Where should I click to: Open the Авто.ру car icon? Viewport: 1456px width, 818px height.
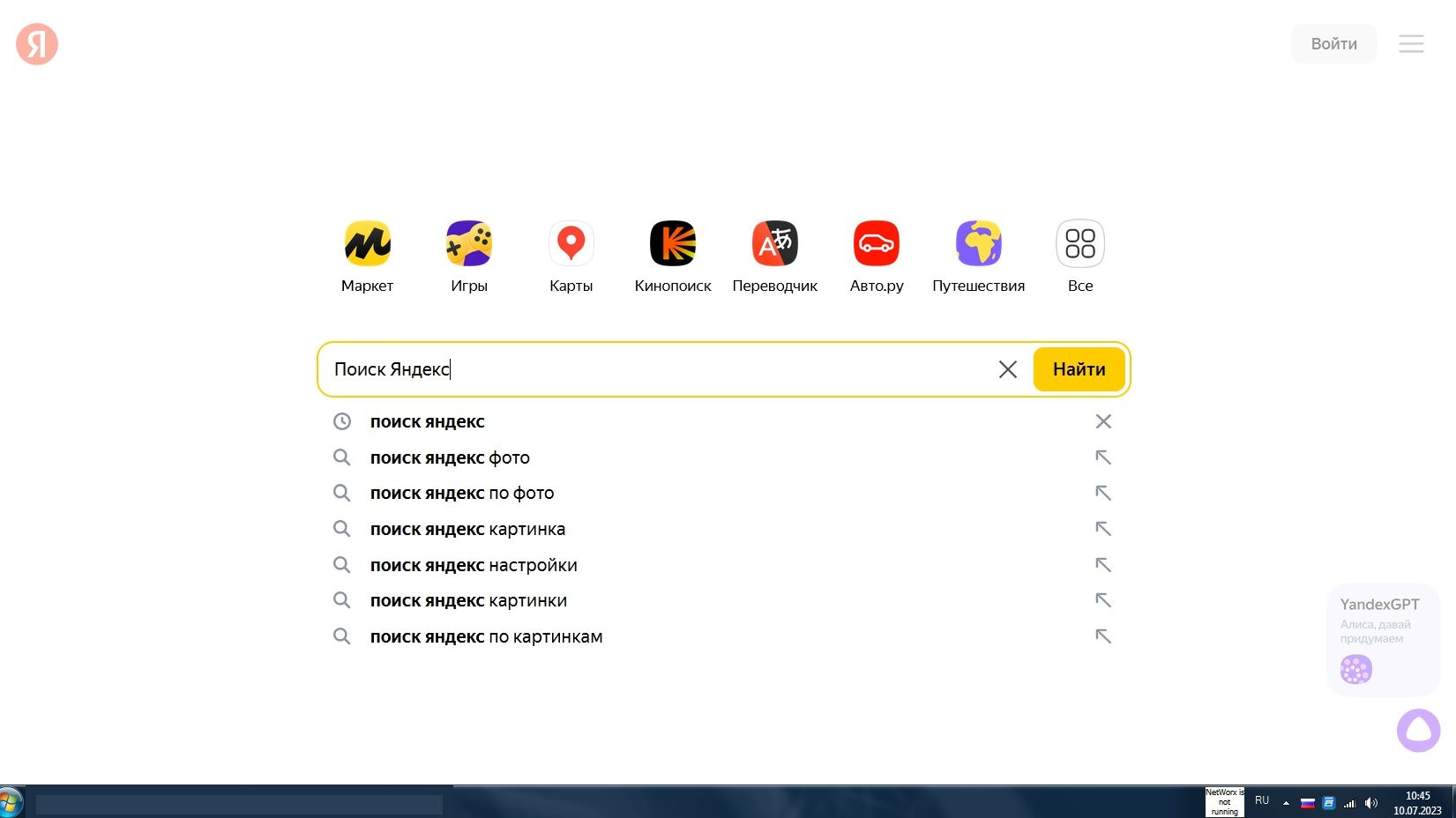[x=877, y=243]
